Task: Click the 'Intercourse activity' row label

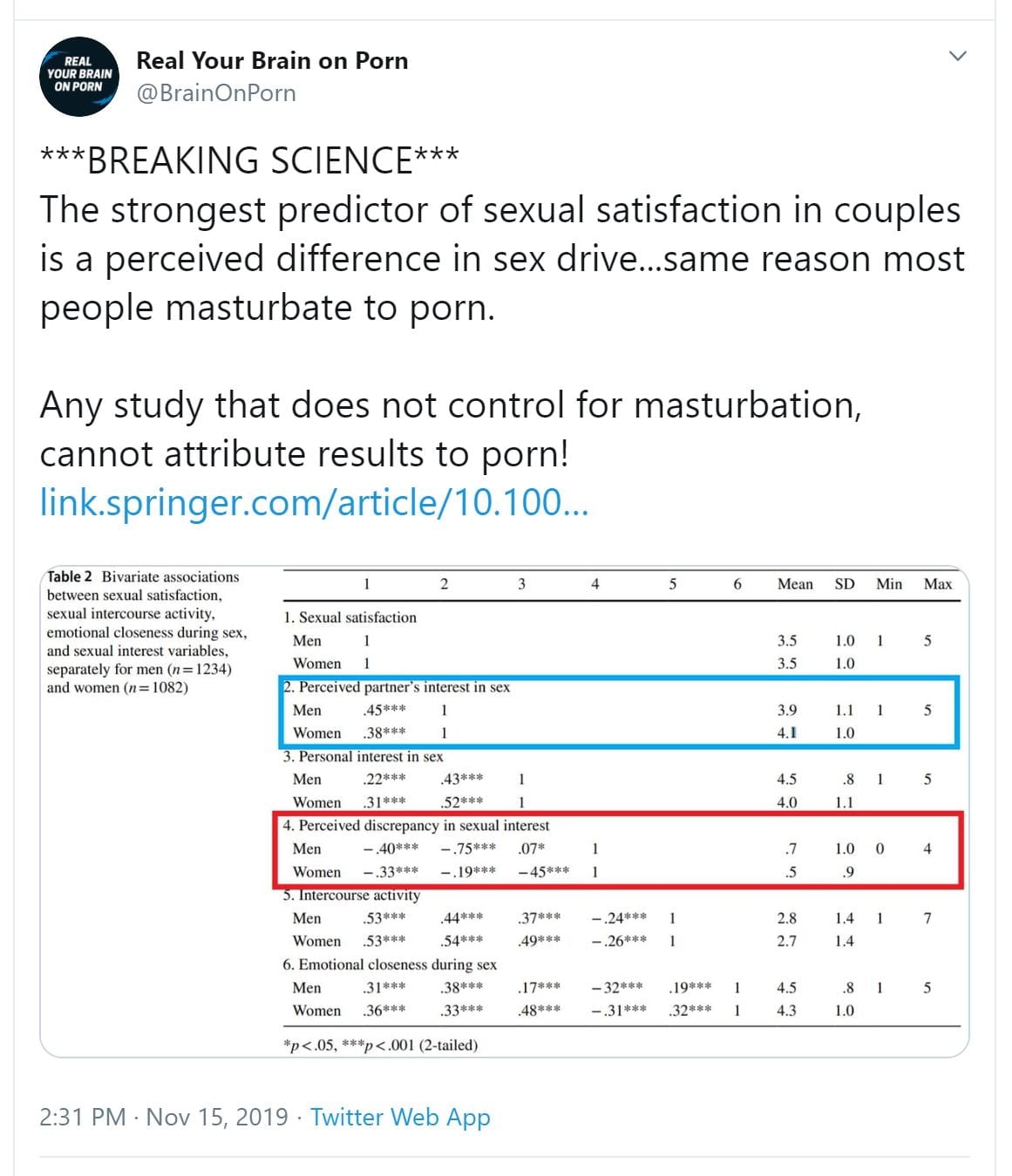Action: click(x=351, y=895)
